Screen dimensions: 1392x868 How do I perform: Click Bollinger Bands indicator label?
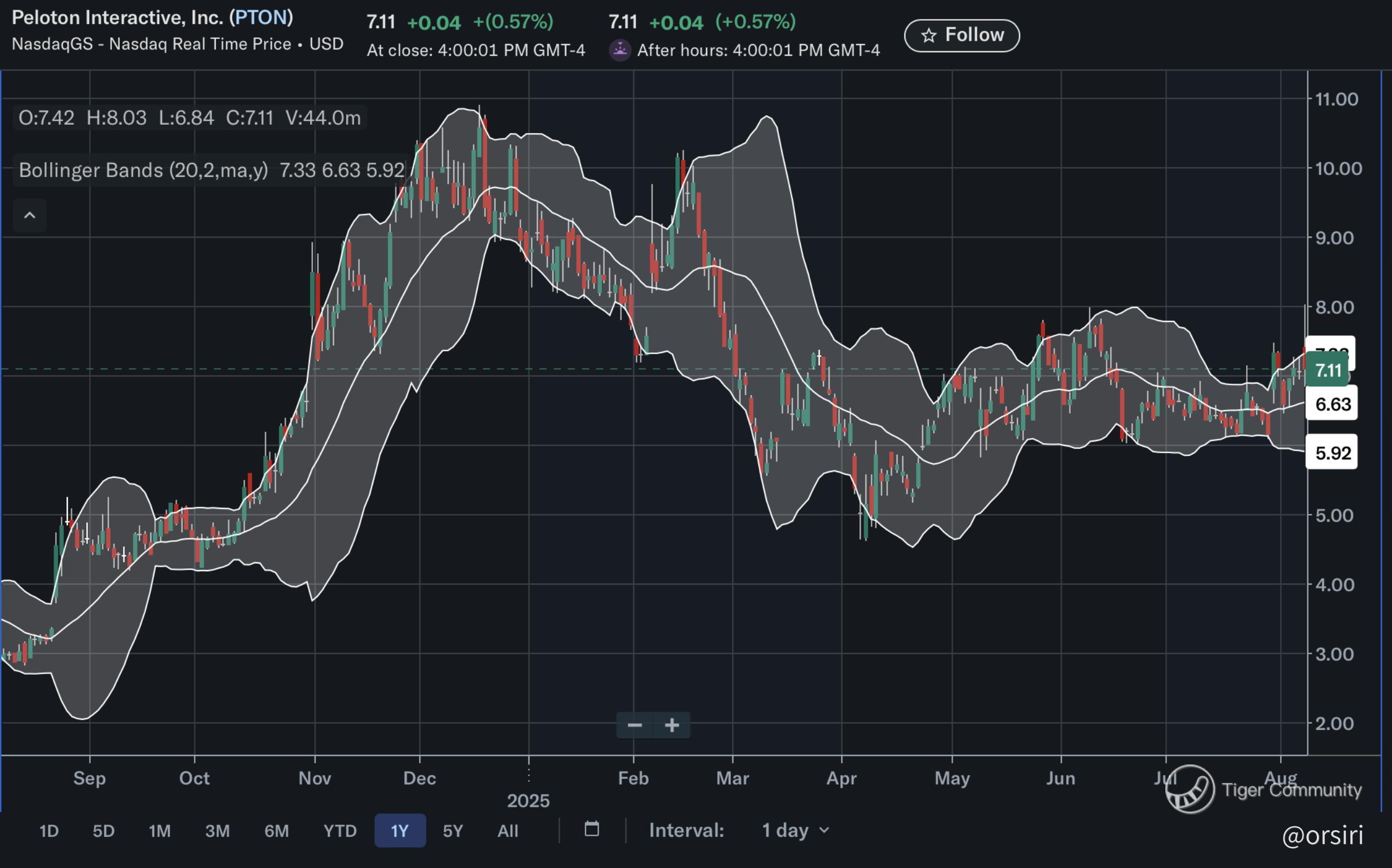pos(144,170)
